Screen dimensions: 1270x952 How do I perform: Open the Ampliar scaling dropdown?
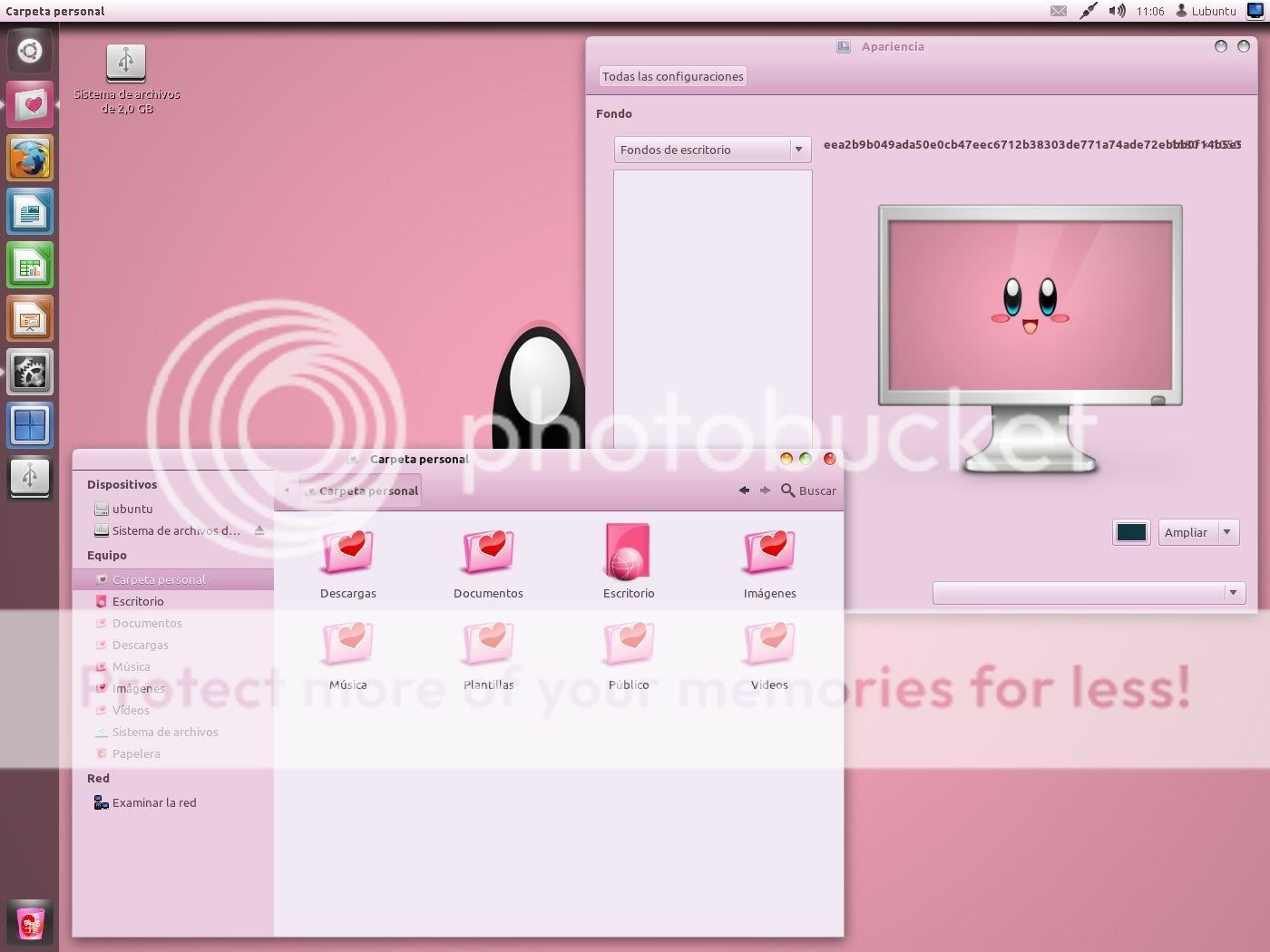1198,532
